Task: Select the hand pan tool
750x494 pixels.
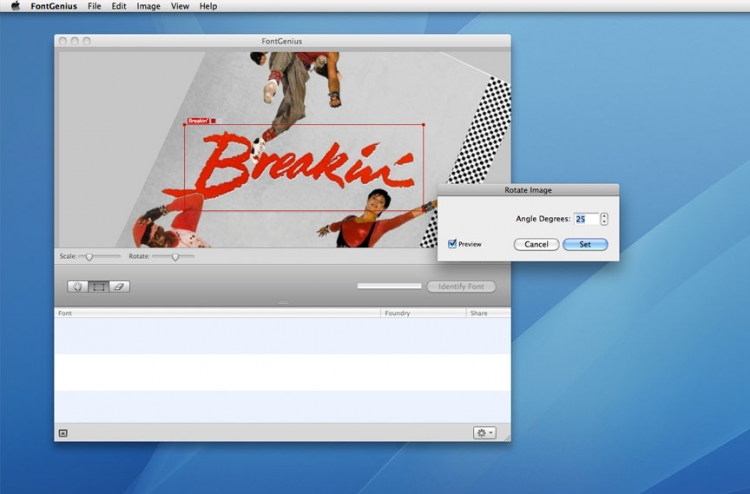Action: pyautogui.click(x=77, y=286)
